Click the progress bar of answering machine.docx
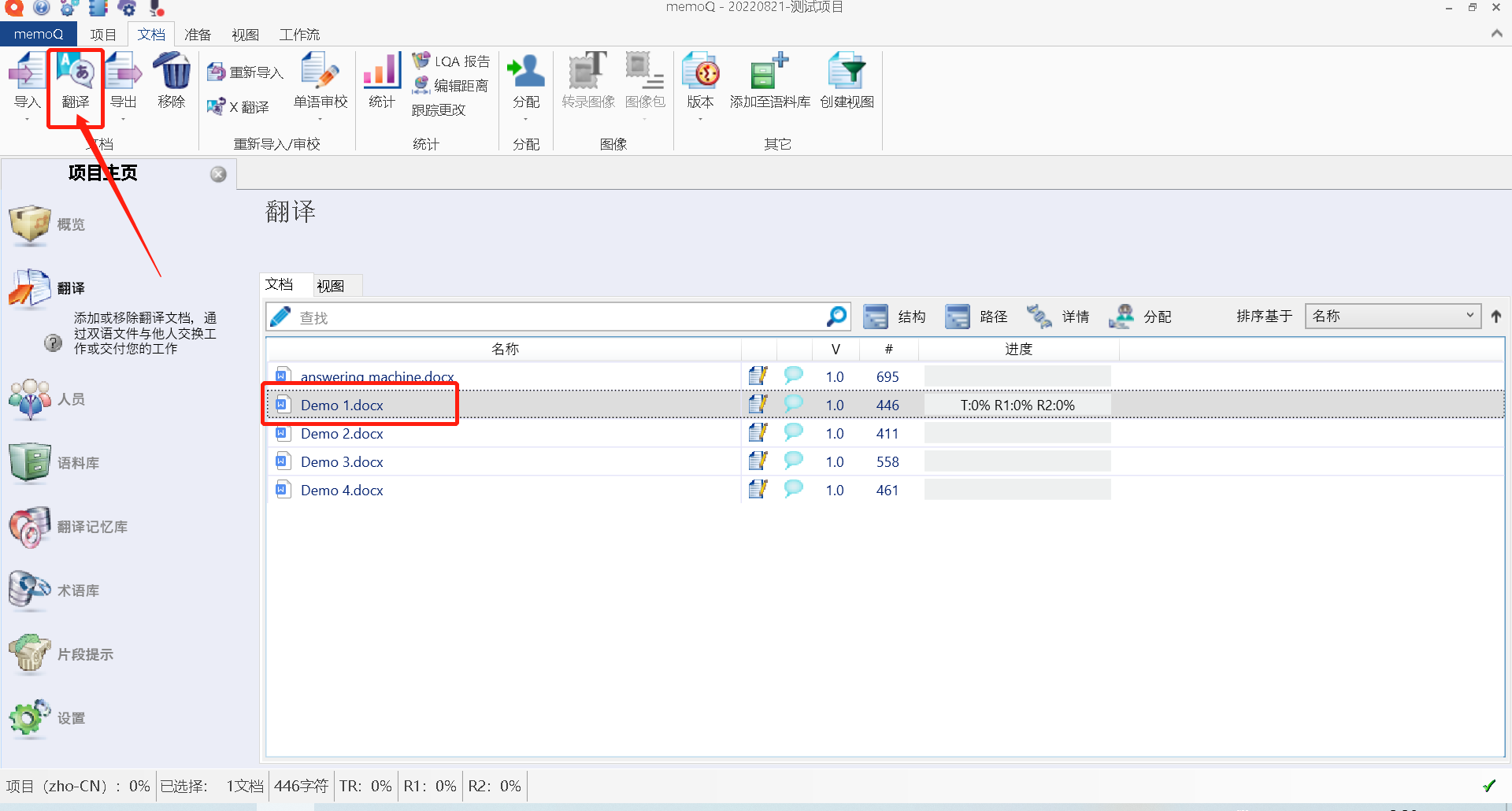The height and width of the screenshot is (811, 1512). pyautogui.click(x=1017, y=376)
